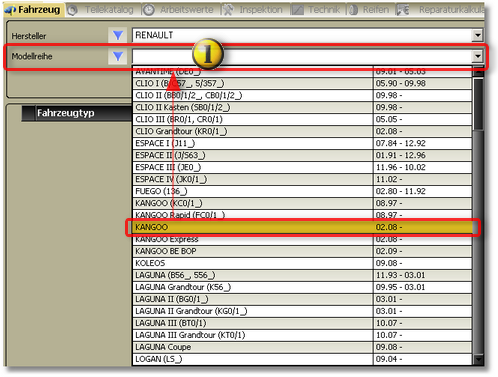Open the Hersteller dropdown arrow

[x=477, y=35]
